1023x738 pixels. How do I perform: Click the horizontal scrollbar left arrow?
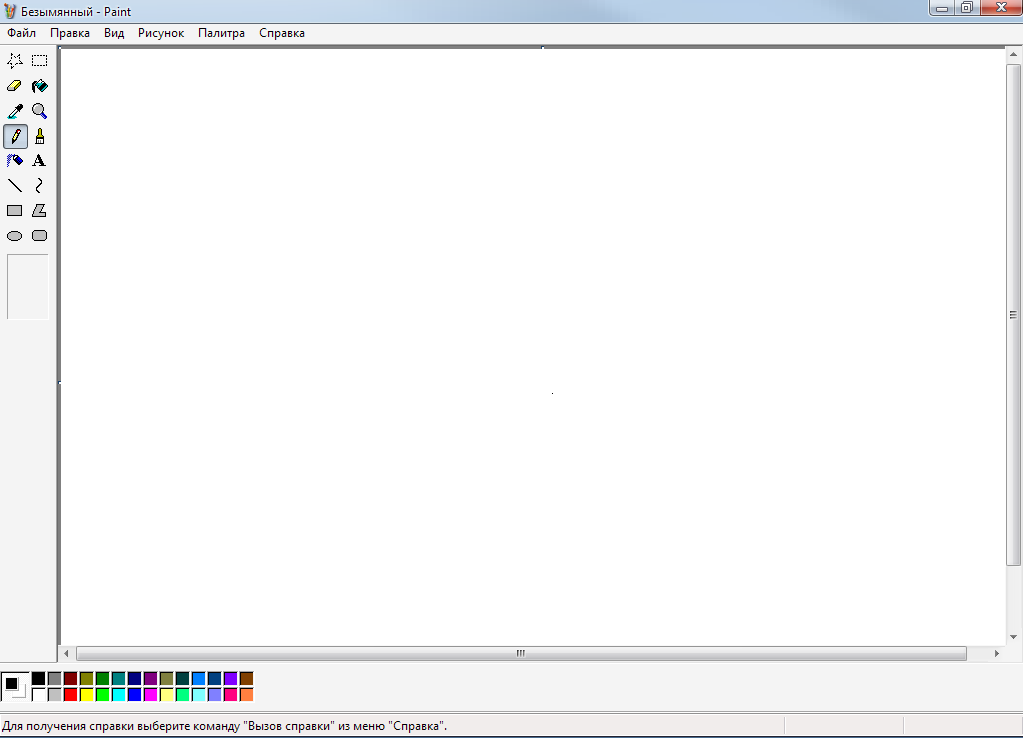coord(66,653)
